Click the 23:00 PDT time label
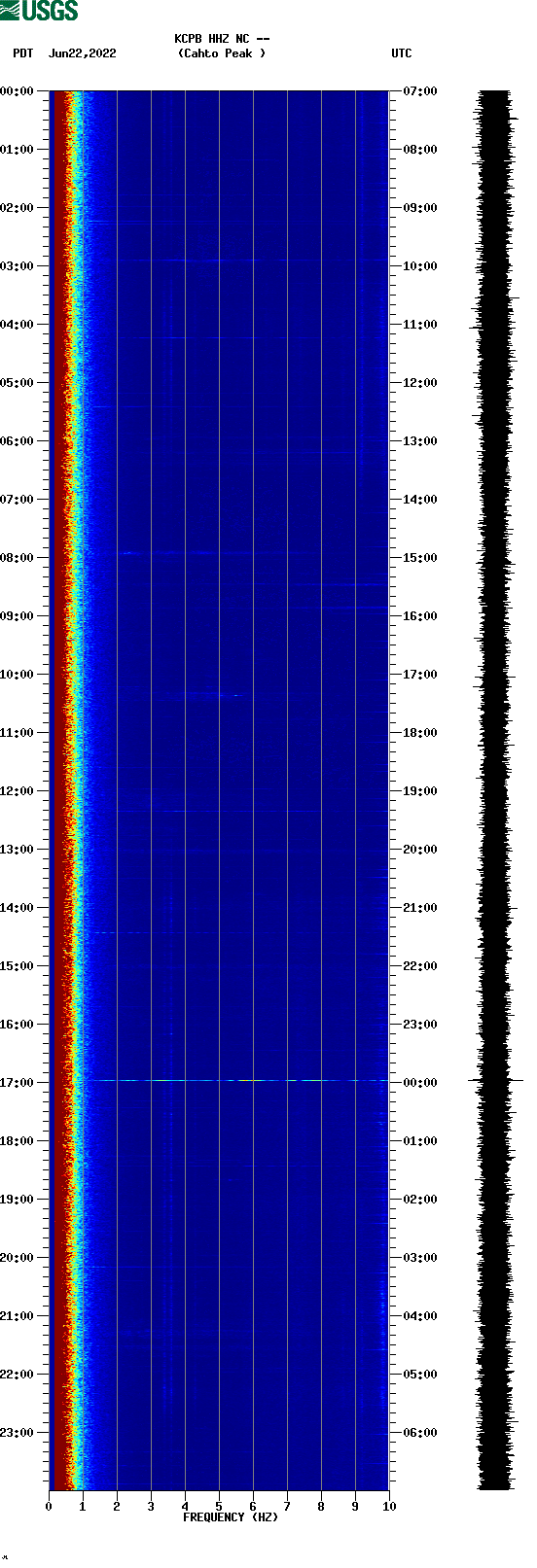This screenshot has width=537, height=1568. point(18,1433)
